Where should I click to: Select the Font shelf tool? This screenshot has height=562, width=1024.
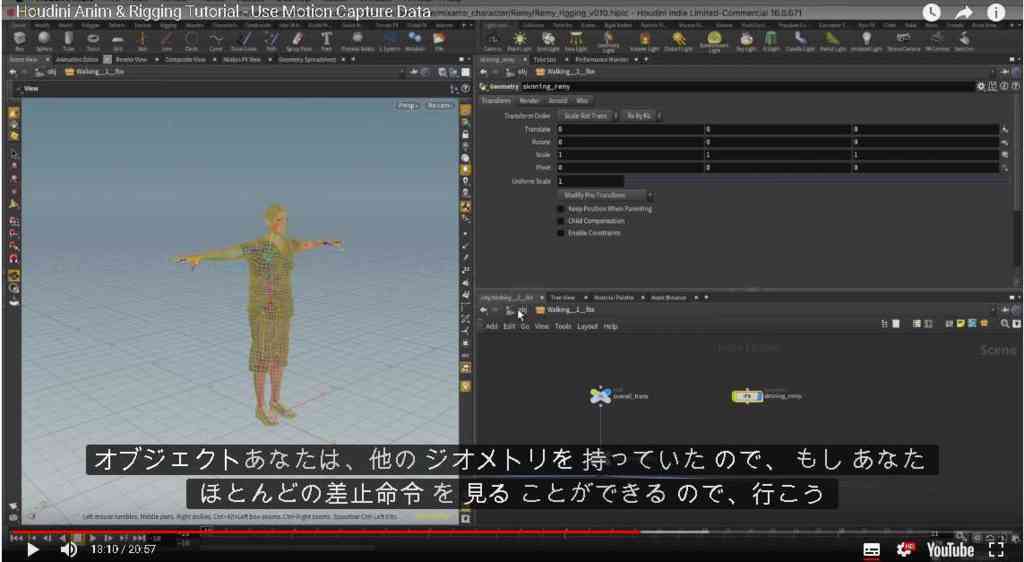pyautogui.click(x=327, y=41)
